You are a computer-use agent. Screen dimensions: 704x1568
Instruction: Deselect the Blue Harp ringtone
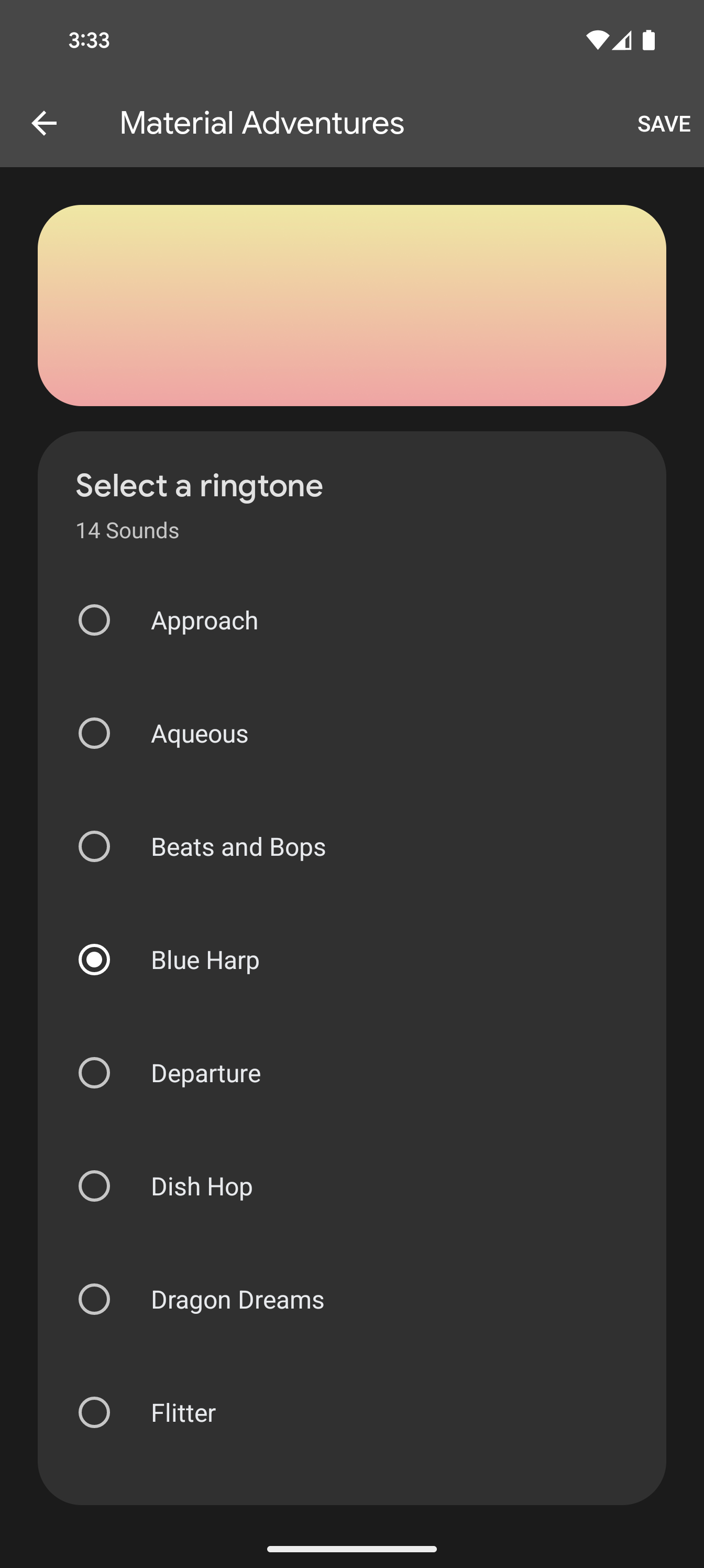[94, 960]
